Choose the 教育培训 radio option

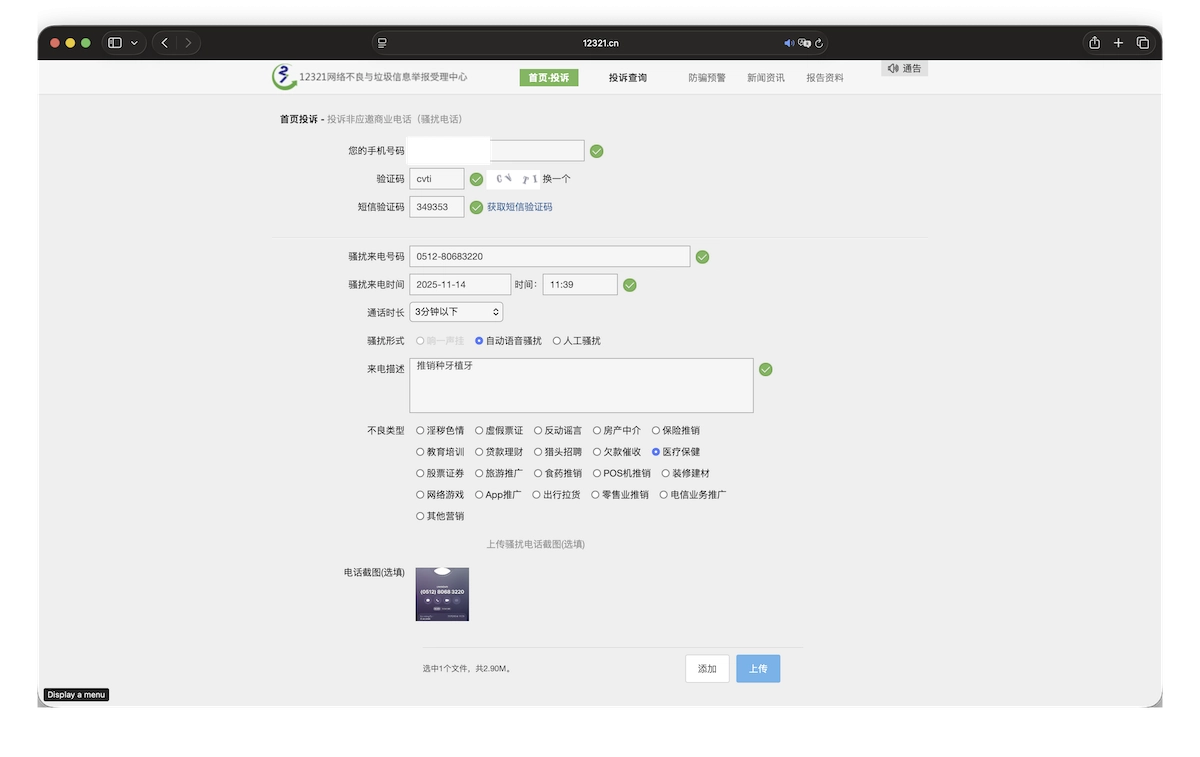[x=420, y=452]
